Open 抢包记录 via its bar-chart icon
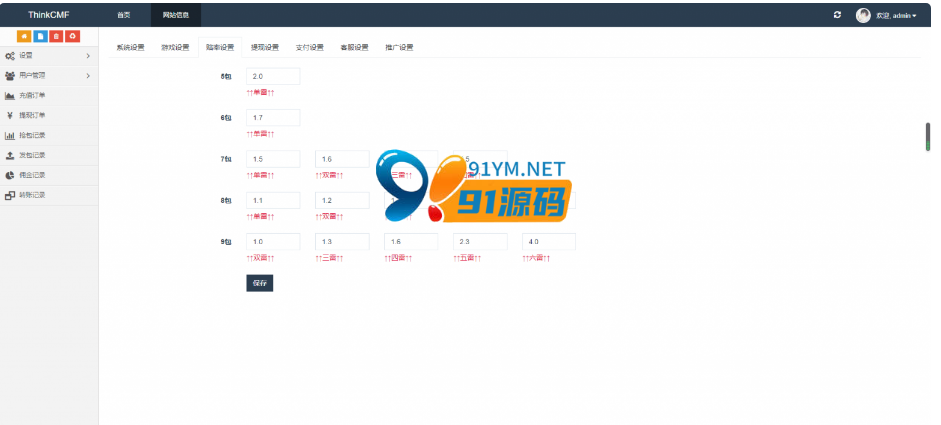 (x=10, y=136)
